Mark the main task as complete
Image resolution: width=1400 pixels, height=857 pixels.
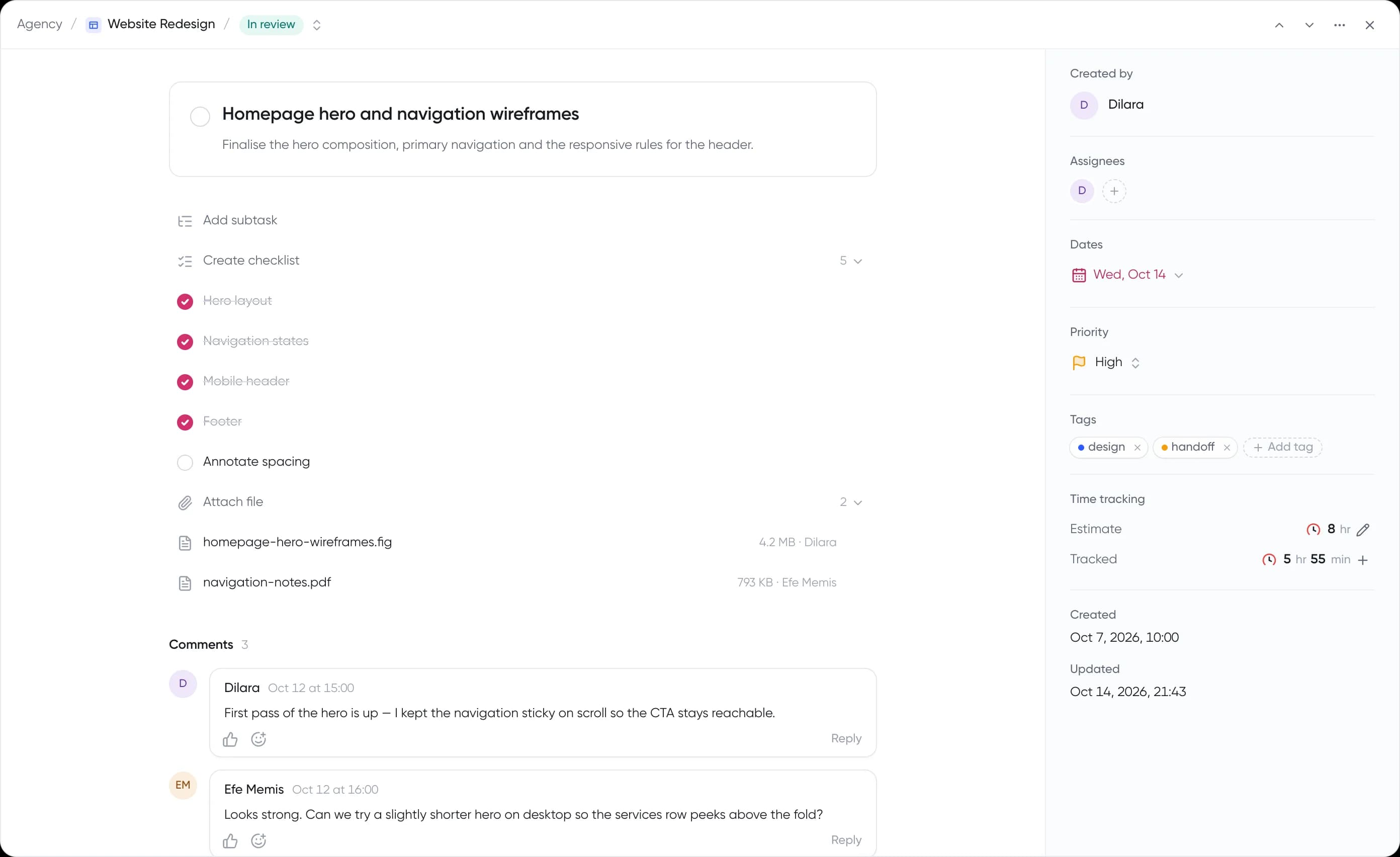pyautogui.click(x=200, y=117)
